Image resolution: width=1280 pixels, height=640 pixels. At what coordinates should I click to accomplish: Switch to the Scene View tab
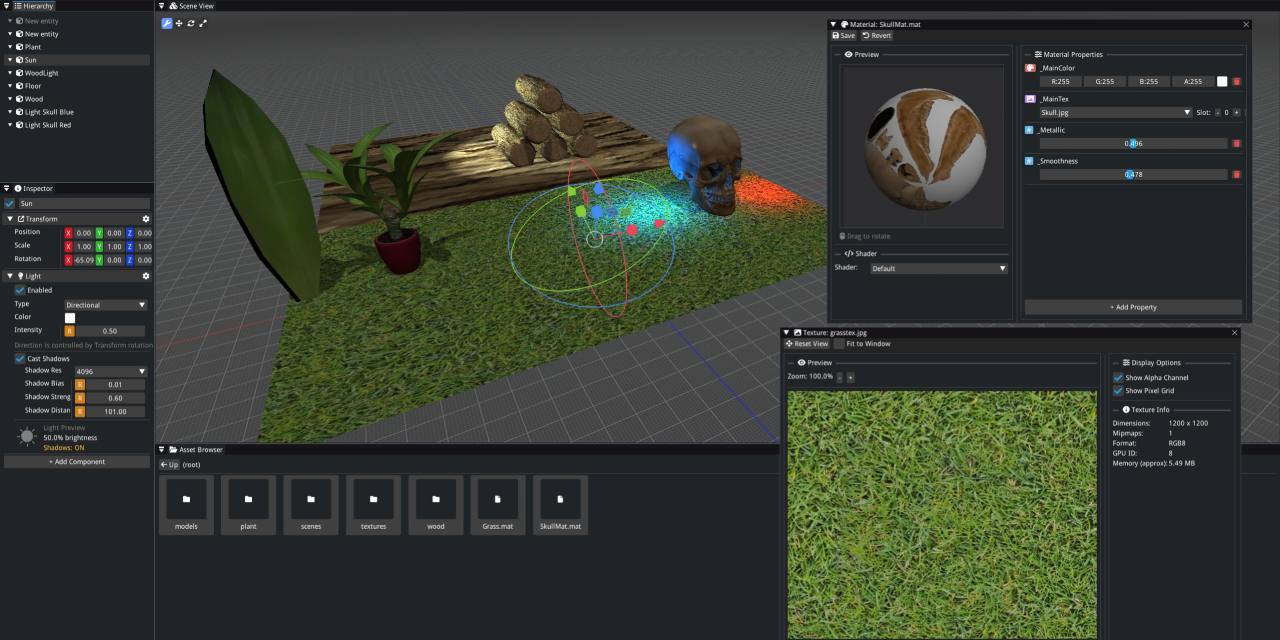click(190, 6)
